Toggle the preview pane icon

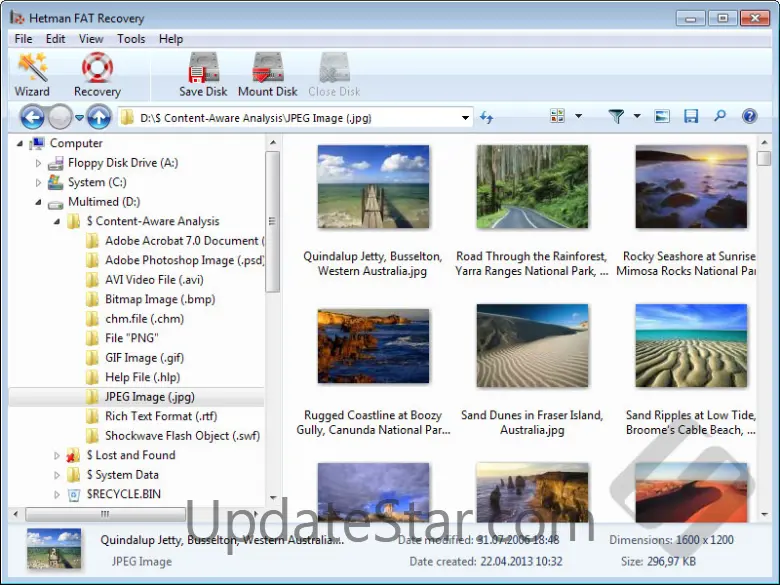[662, 117]
